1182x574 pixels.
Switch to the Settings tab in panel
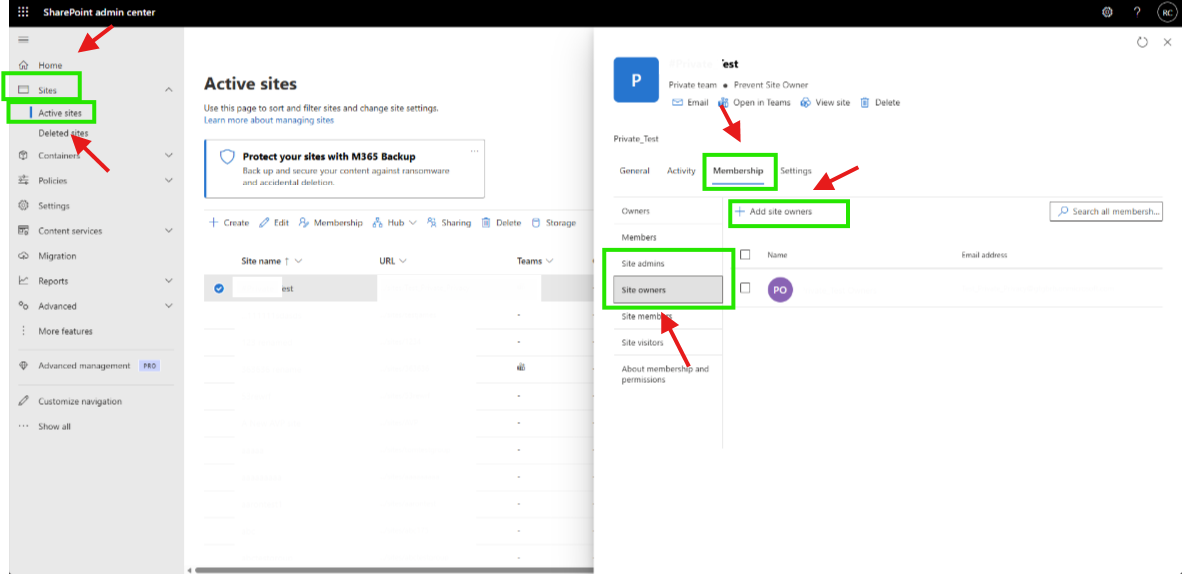tap(796, 171)
